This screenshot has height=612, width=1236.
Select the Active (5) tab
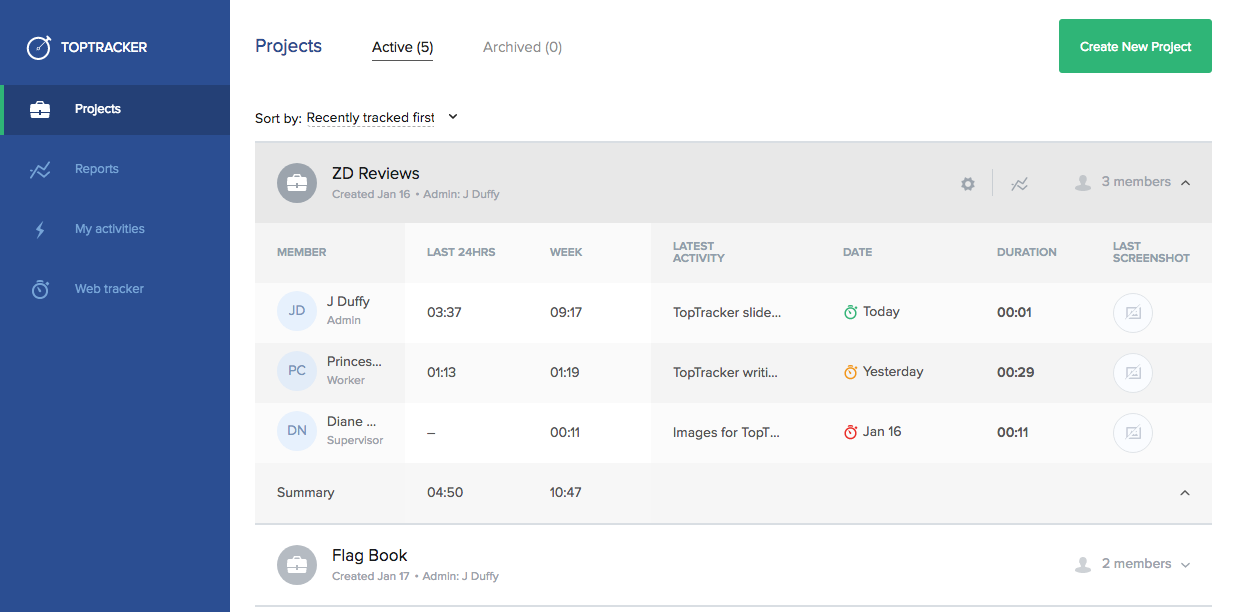[x=402, y=47]
